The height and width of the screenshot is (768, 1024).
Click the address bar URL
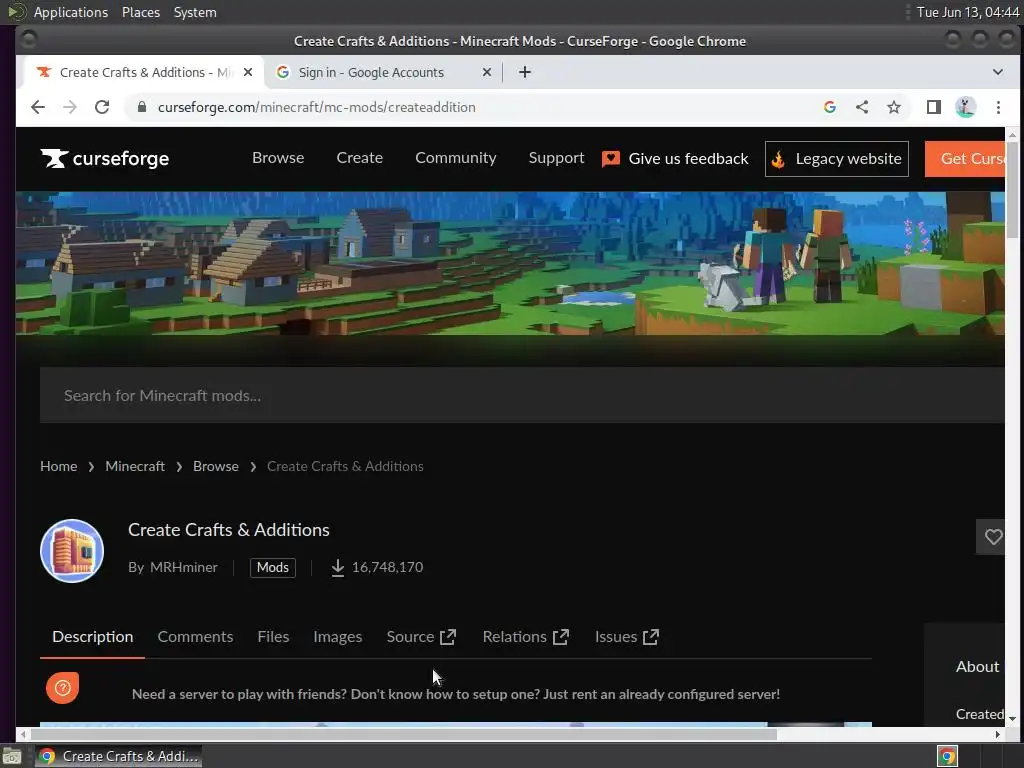click(317, 107)
